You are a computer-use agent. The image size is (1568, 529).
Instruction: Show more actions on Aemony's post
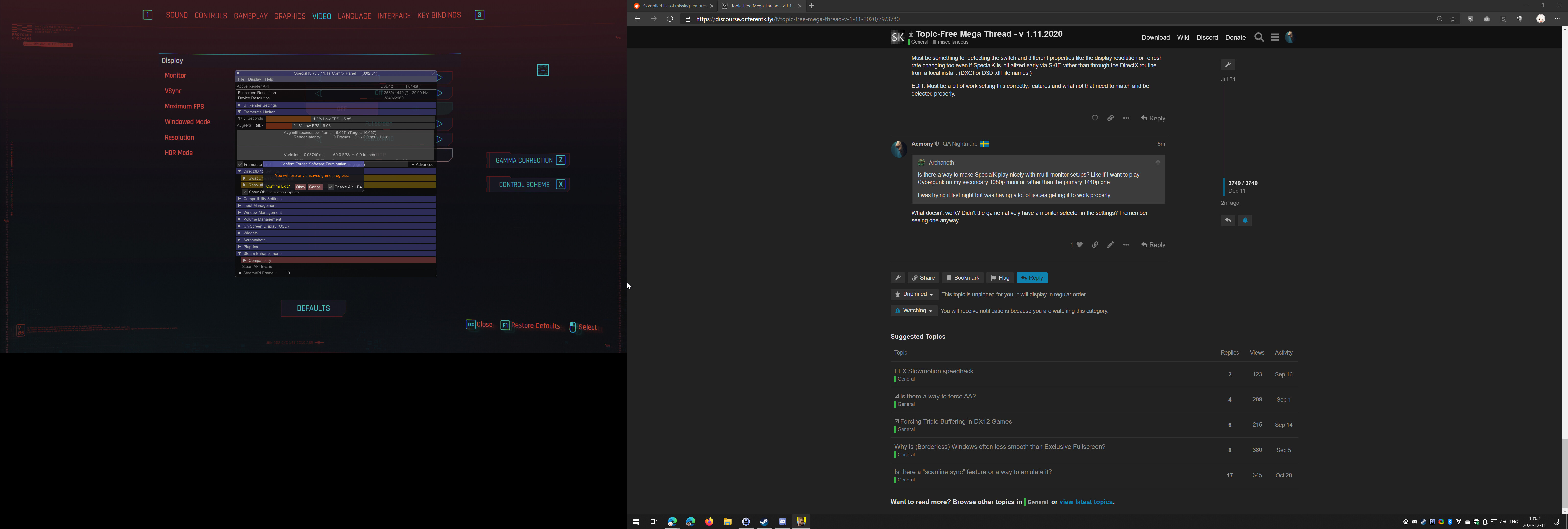click(x=1126, y=245)
